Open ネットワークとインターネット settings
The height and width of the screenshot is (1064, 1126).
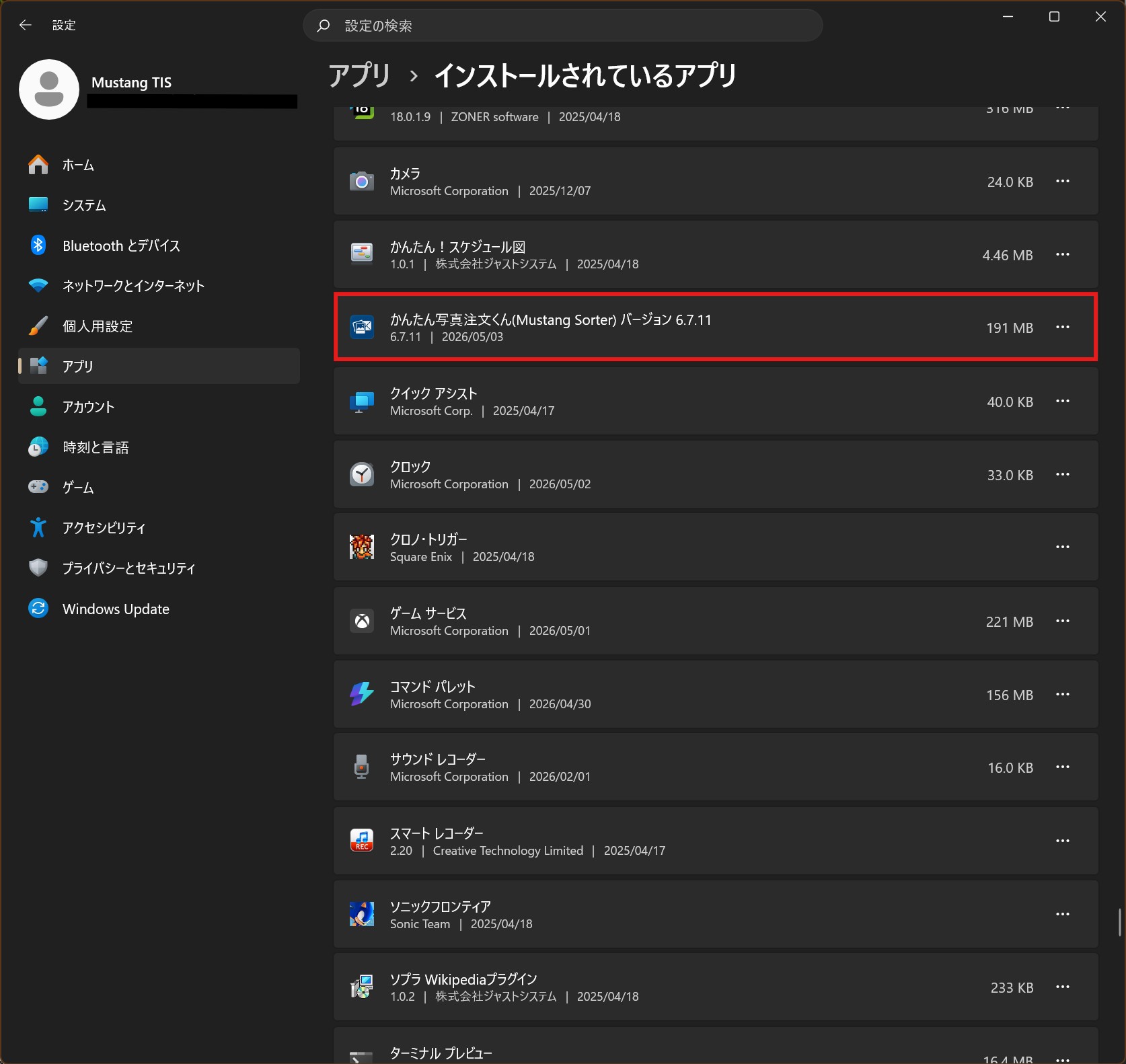(159, 286)
